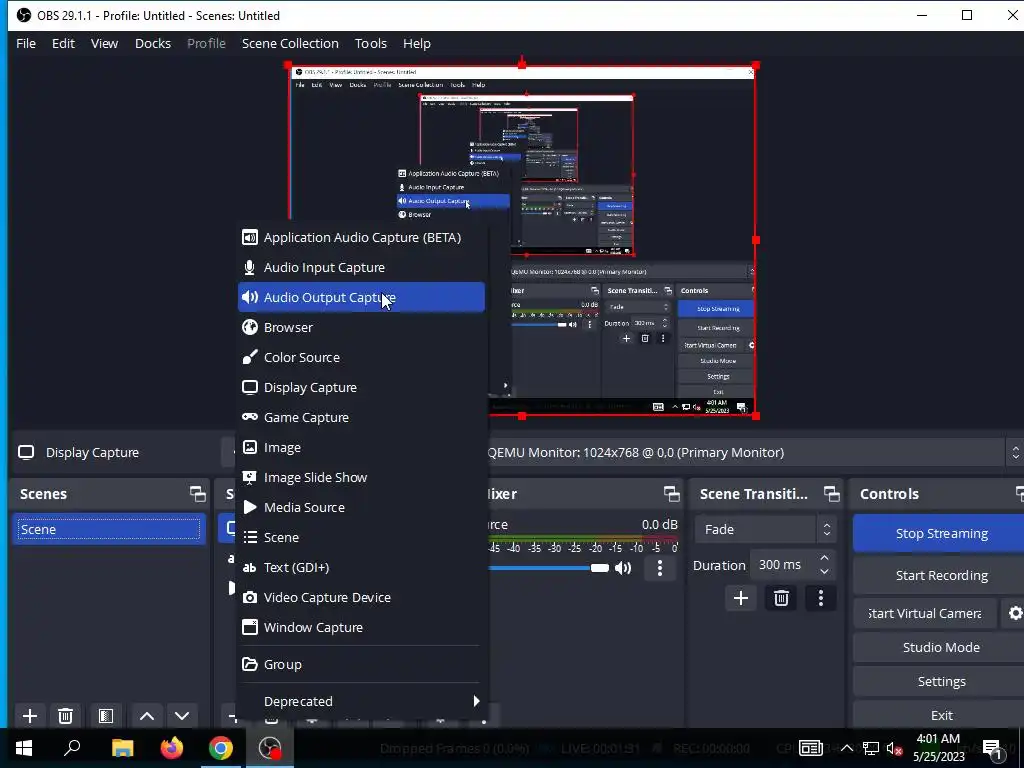This screenshot has height=768, width=1024.
Task: Open the Tools menu
Action: (371, 44)
